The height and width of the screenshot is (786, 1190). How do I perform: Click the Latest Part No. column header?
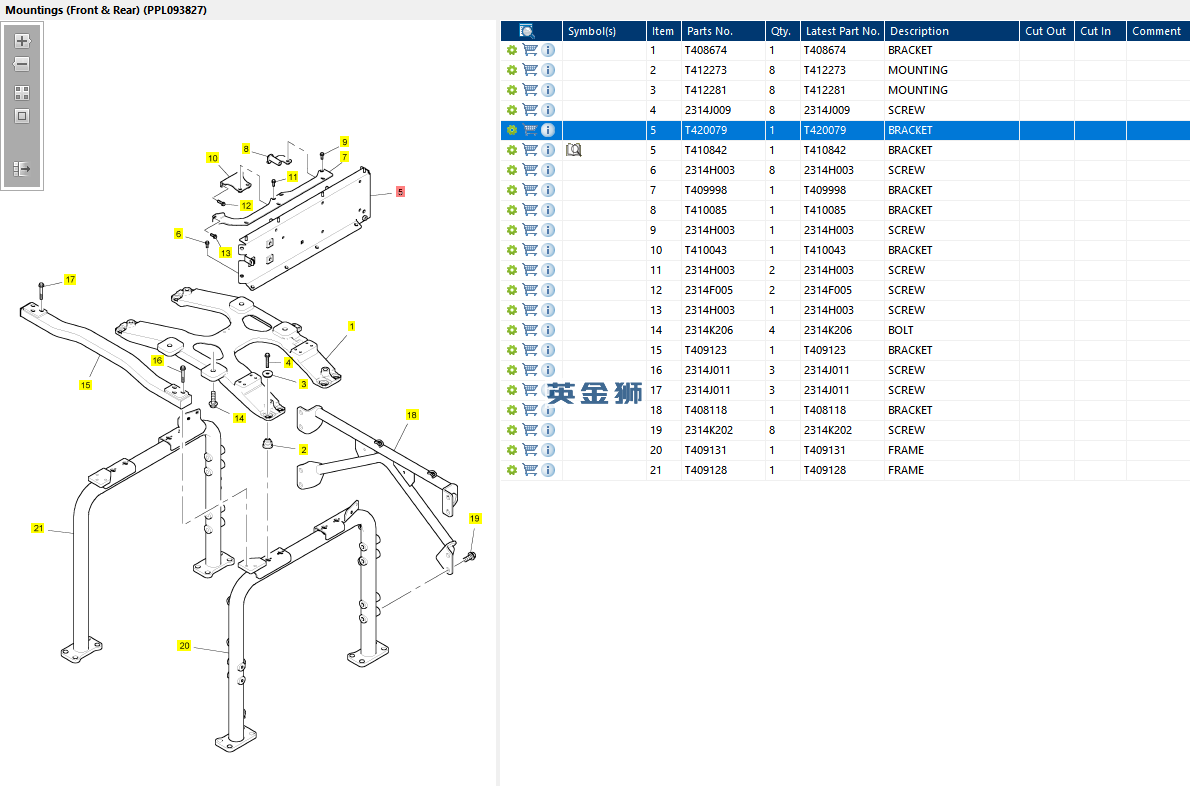842,31
